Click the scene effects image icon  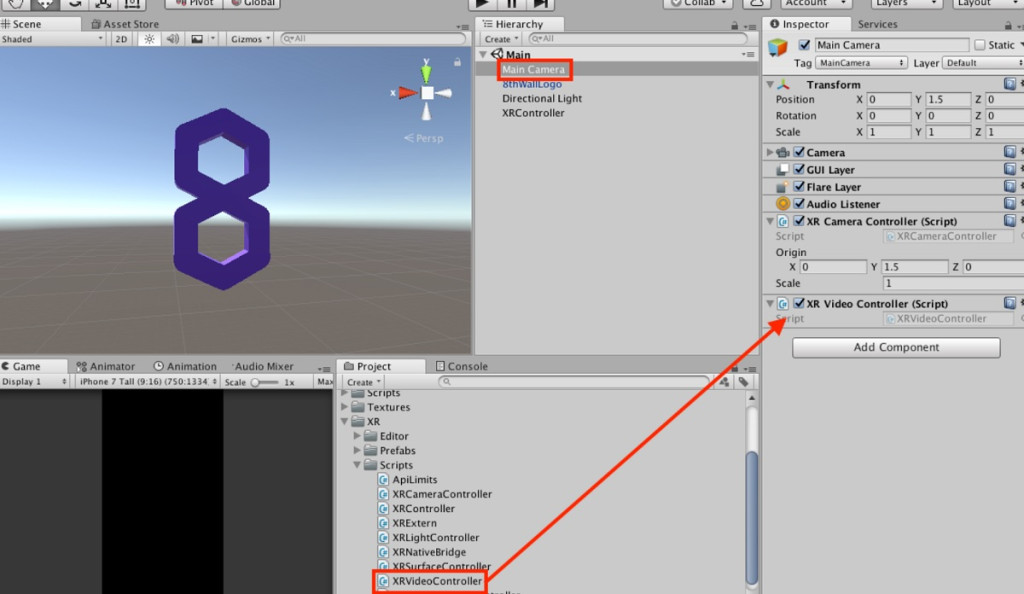pyautogui.click(x=197, y=39)
